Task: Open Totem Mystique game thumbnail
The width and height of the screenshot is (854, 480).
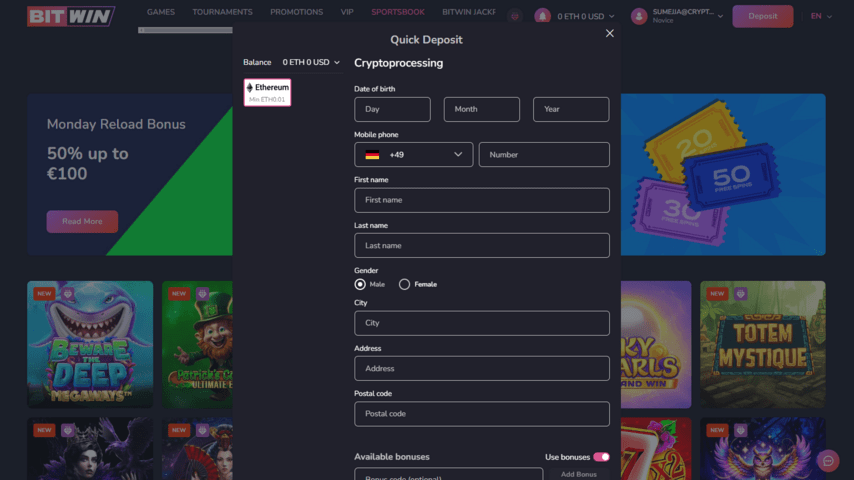Action: pyautogui.click(x=762, y=344)
